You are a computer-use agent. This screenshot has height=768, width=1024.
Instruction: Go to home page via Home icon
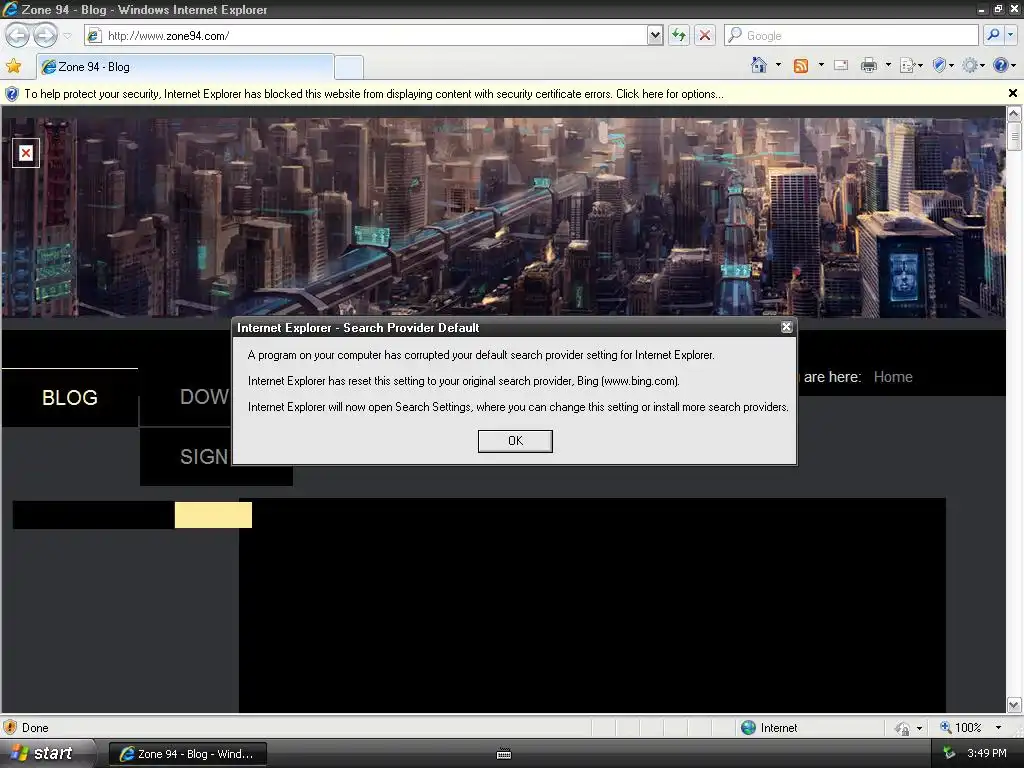pos(759,65)
